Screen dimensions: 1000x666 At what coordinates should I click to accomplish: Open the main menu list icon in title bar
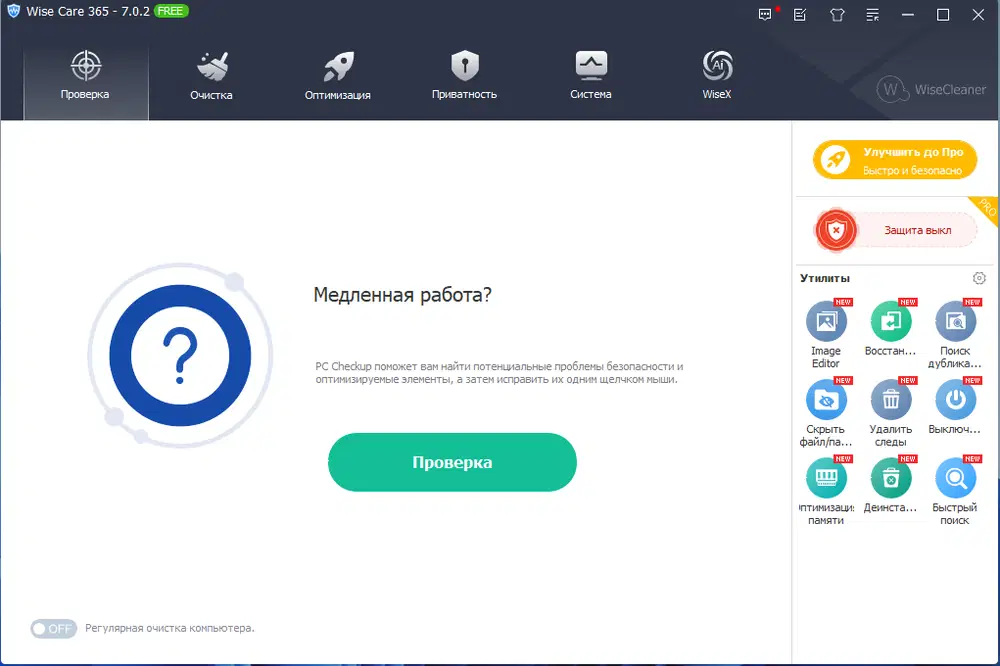pyautogui.click(x=872, y=15)
